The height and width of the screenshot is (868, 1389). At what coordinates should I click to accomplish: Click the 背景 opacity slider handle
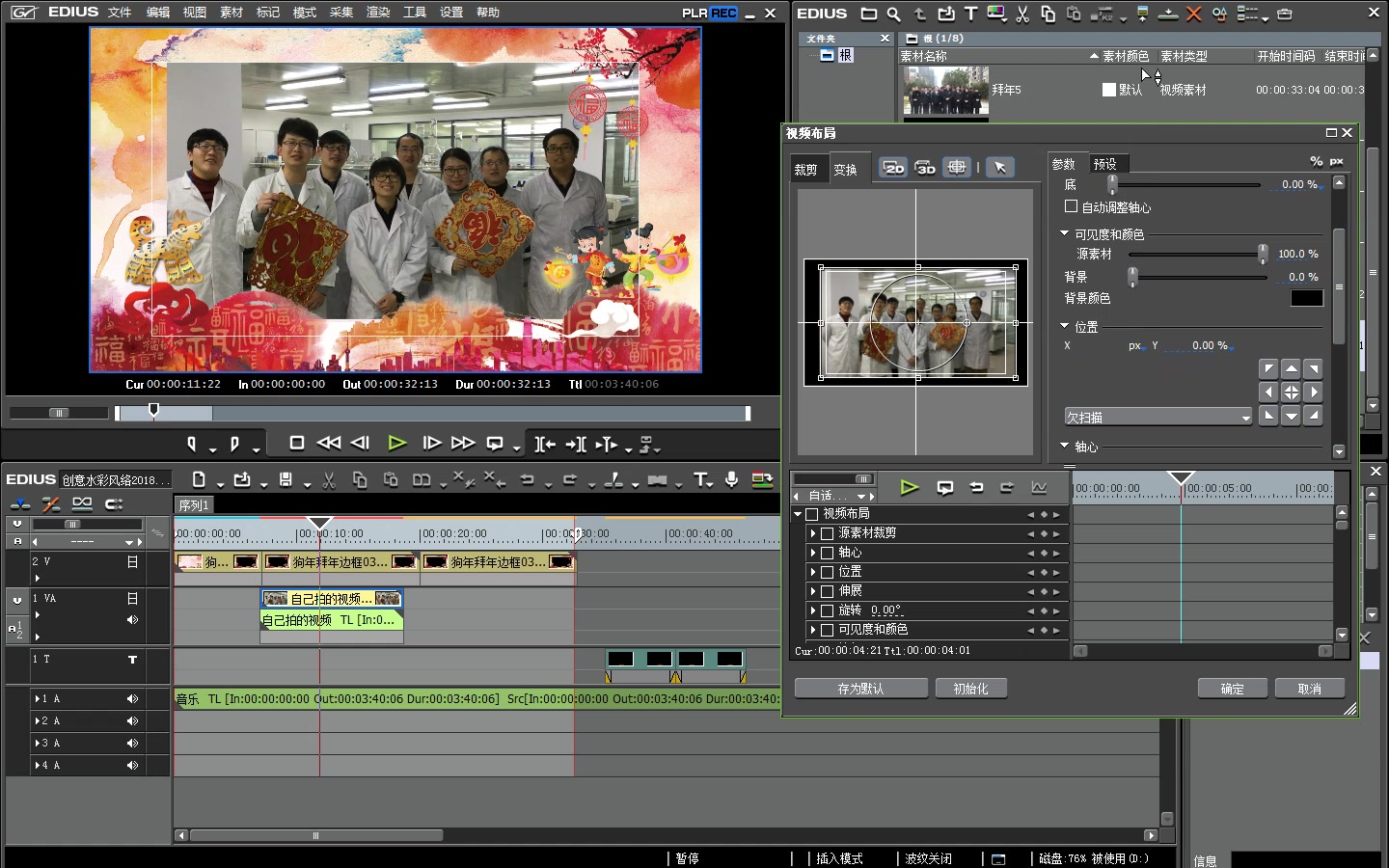tap(1132, 278)
